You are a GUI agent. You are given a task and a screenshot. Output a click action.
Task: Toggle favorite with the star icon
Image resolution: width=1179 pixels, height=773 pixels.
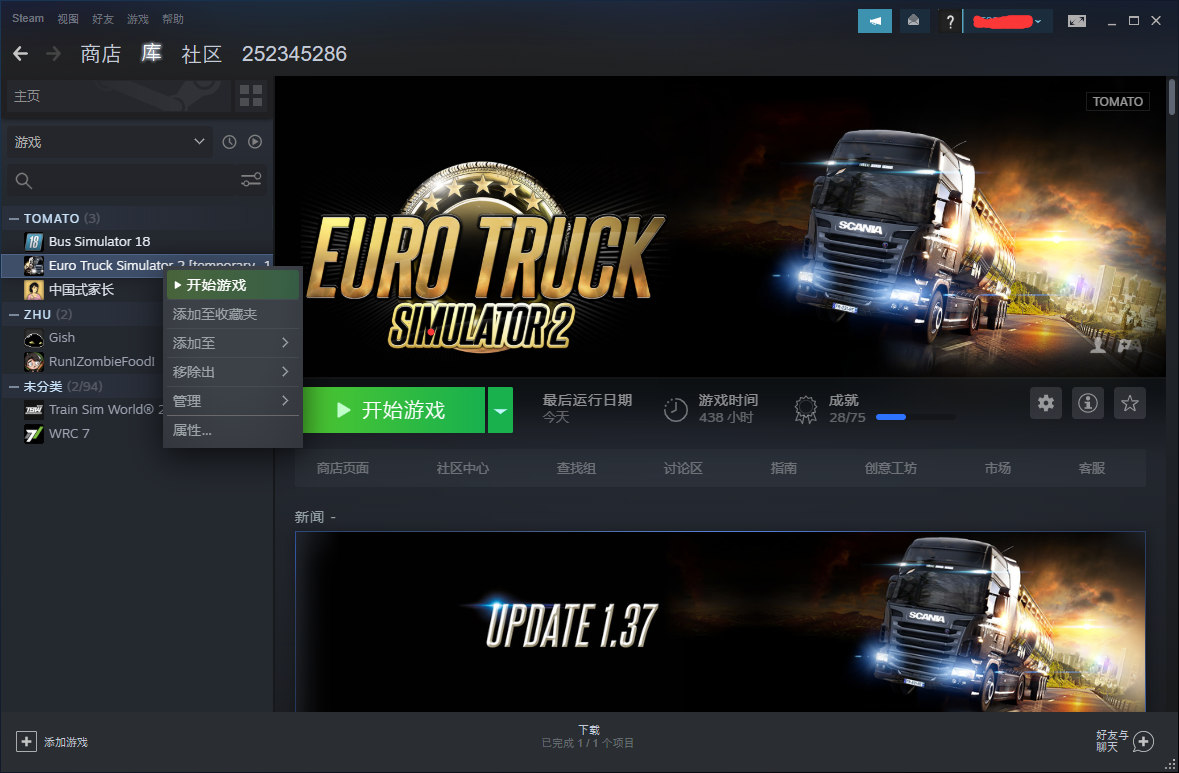[x=1130, y=403]
